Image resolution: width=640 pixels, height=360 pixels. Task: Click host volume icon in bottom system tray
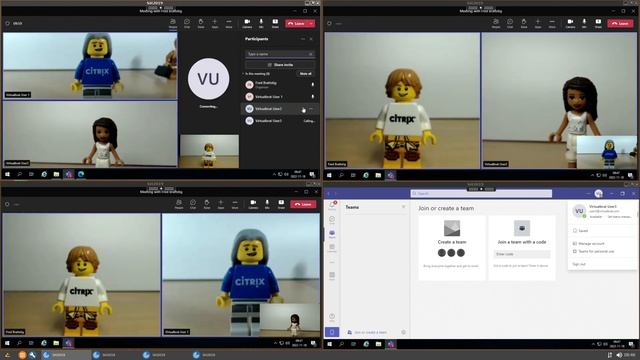(619, 356)
